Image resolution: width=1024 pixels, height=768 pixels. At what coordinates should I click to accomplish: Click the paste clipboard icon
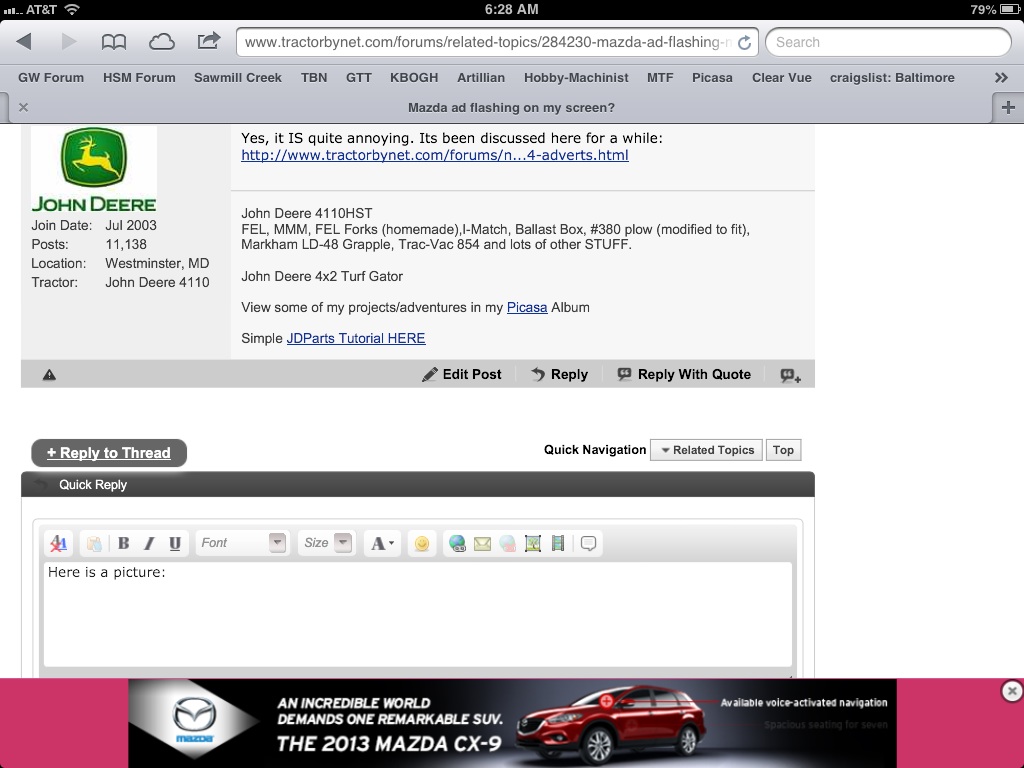coord(94,543)
